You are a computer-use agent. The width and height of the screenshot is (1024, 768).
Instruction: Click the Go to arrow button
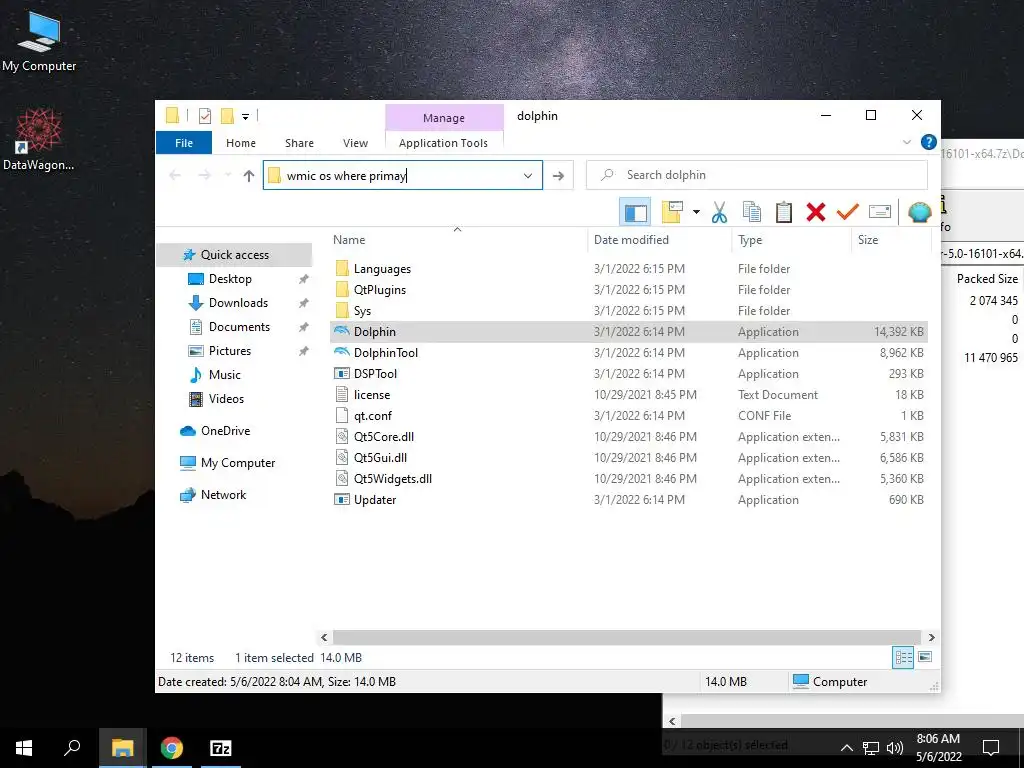click(558, 175)
